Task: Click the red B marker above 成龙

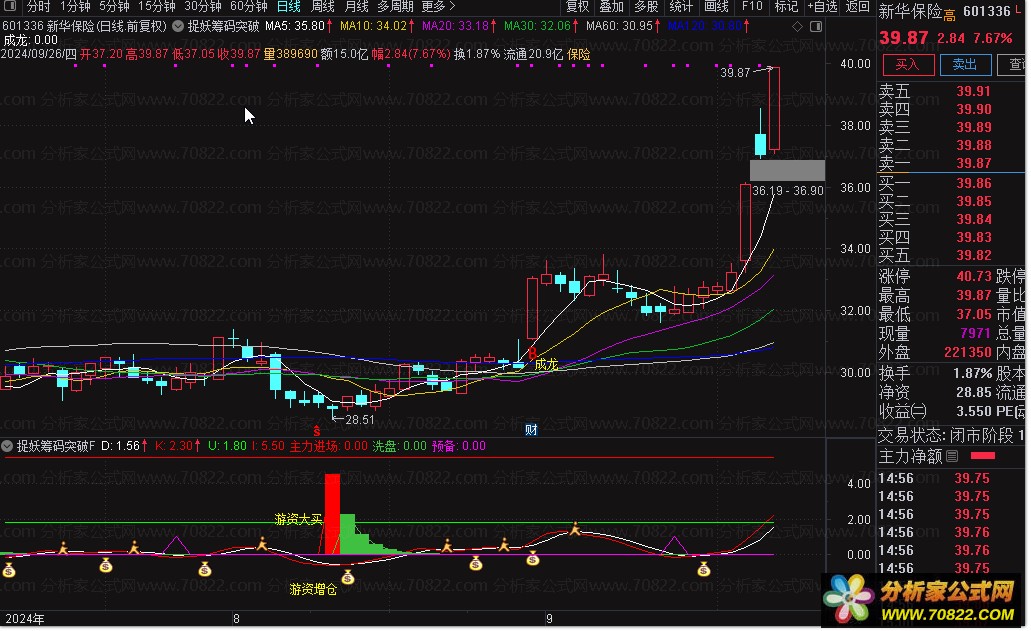Action: pyautogui.click(x=532, y=354)
